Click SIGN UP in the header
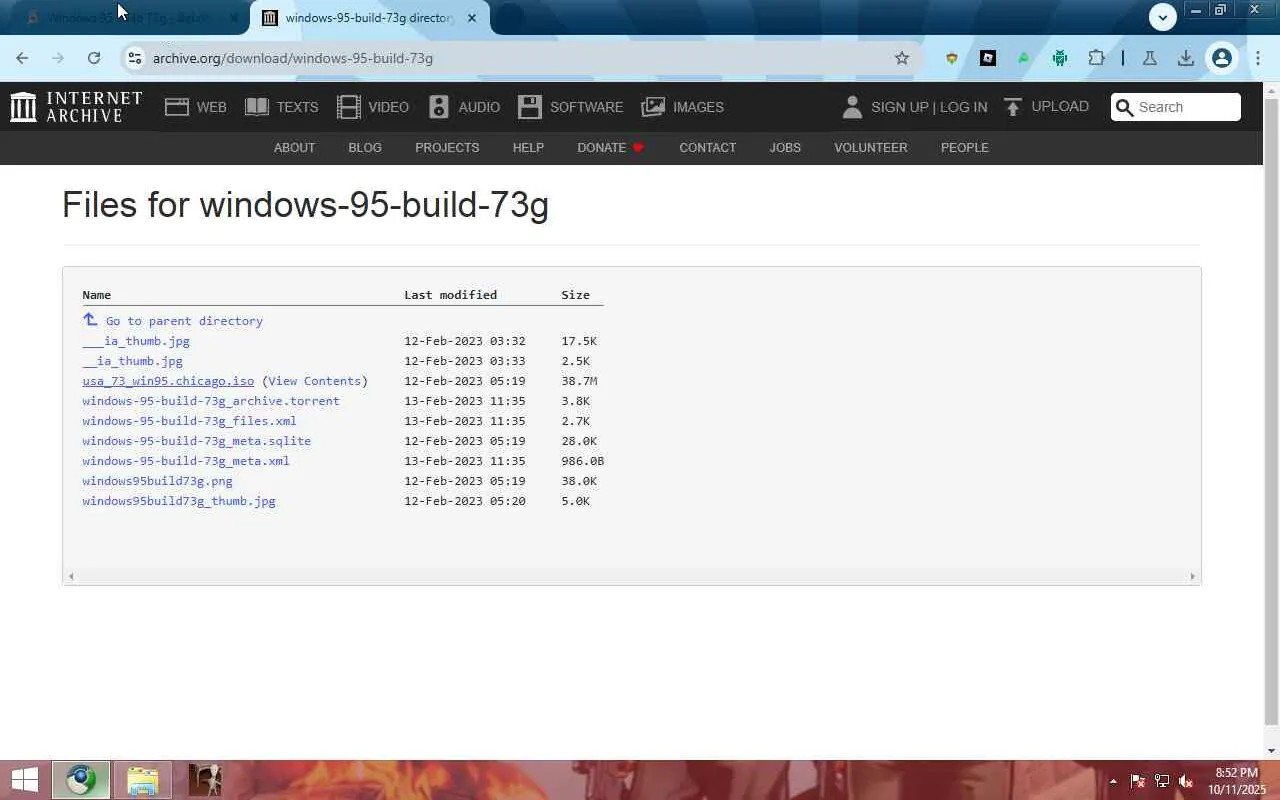This screenshot has width=1280, height=800. [900, 107]
